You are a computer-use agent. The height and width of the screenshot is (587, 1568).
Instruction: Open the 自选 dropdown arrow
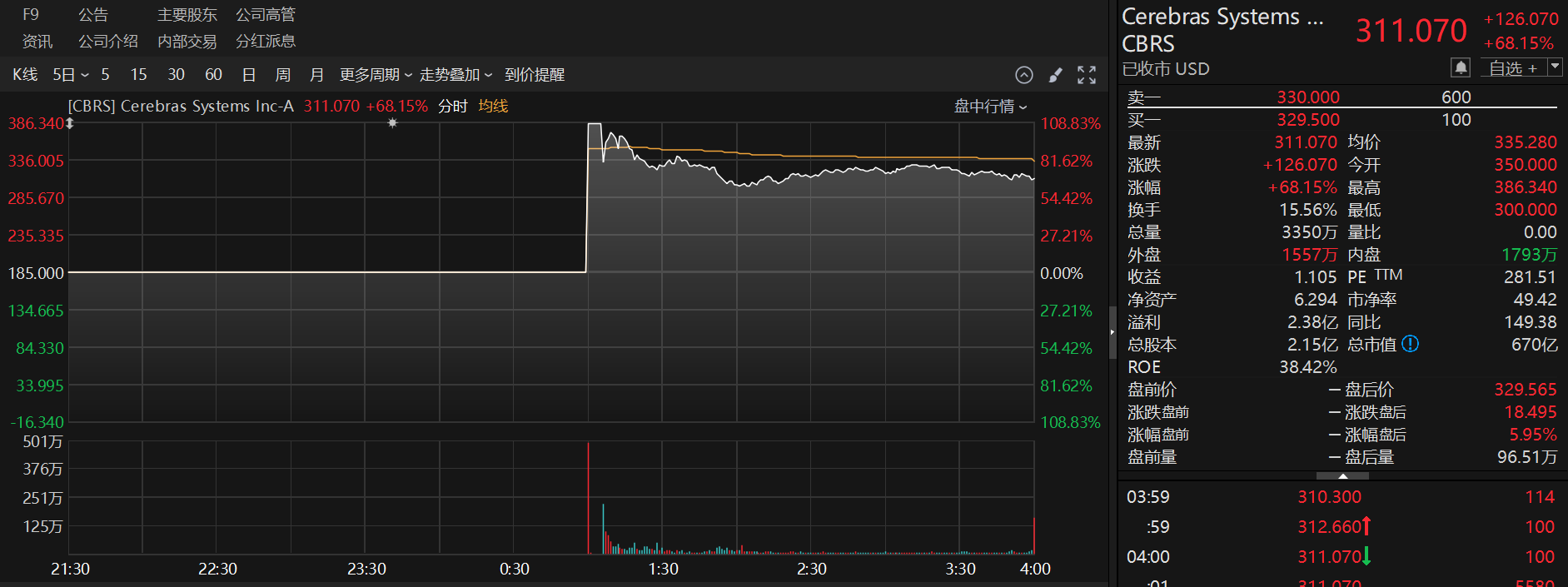tap(1555, 67)
